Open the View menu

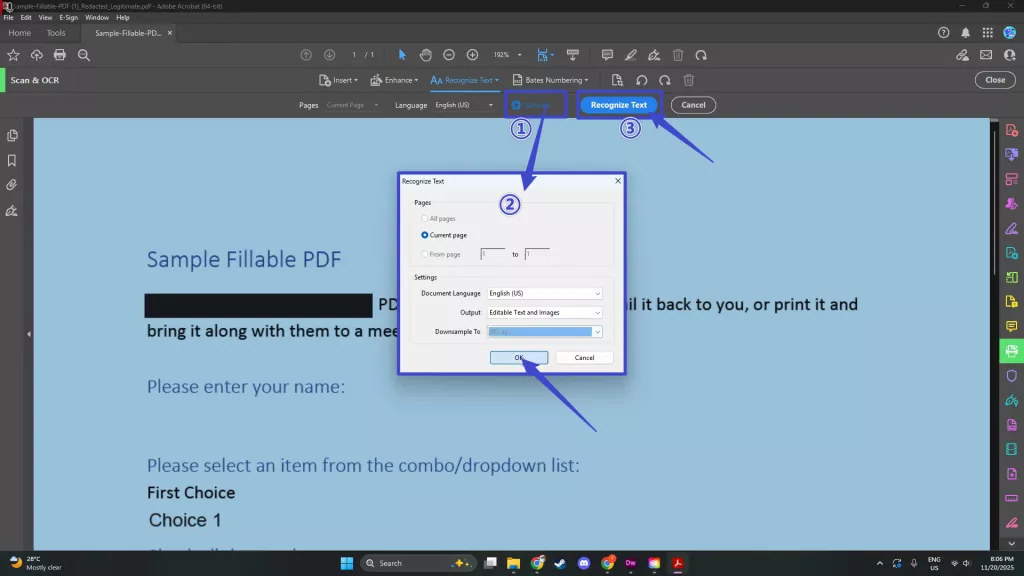45,18
